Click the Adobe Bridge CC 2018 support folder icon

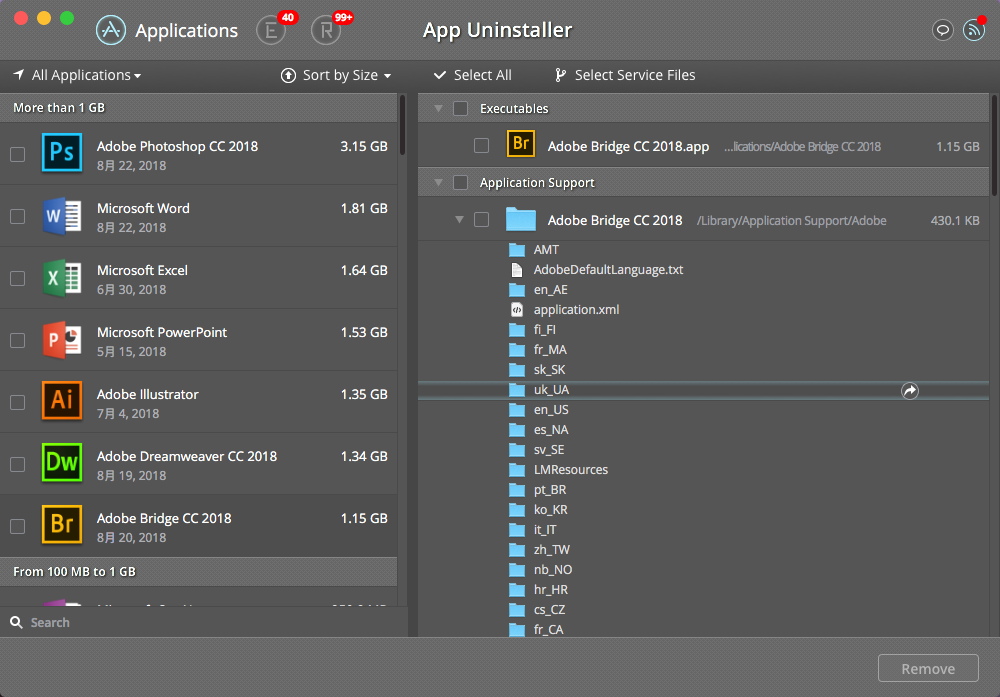coord(521,219)
